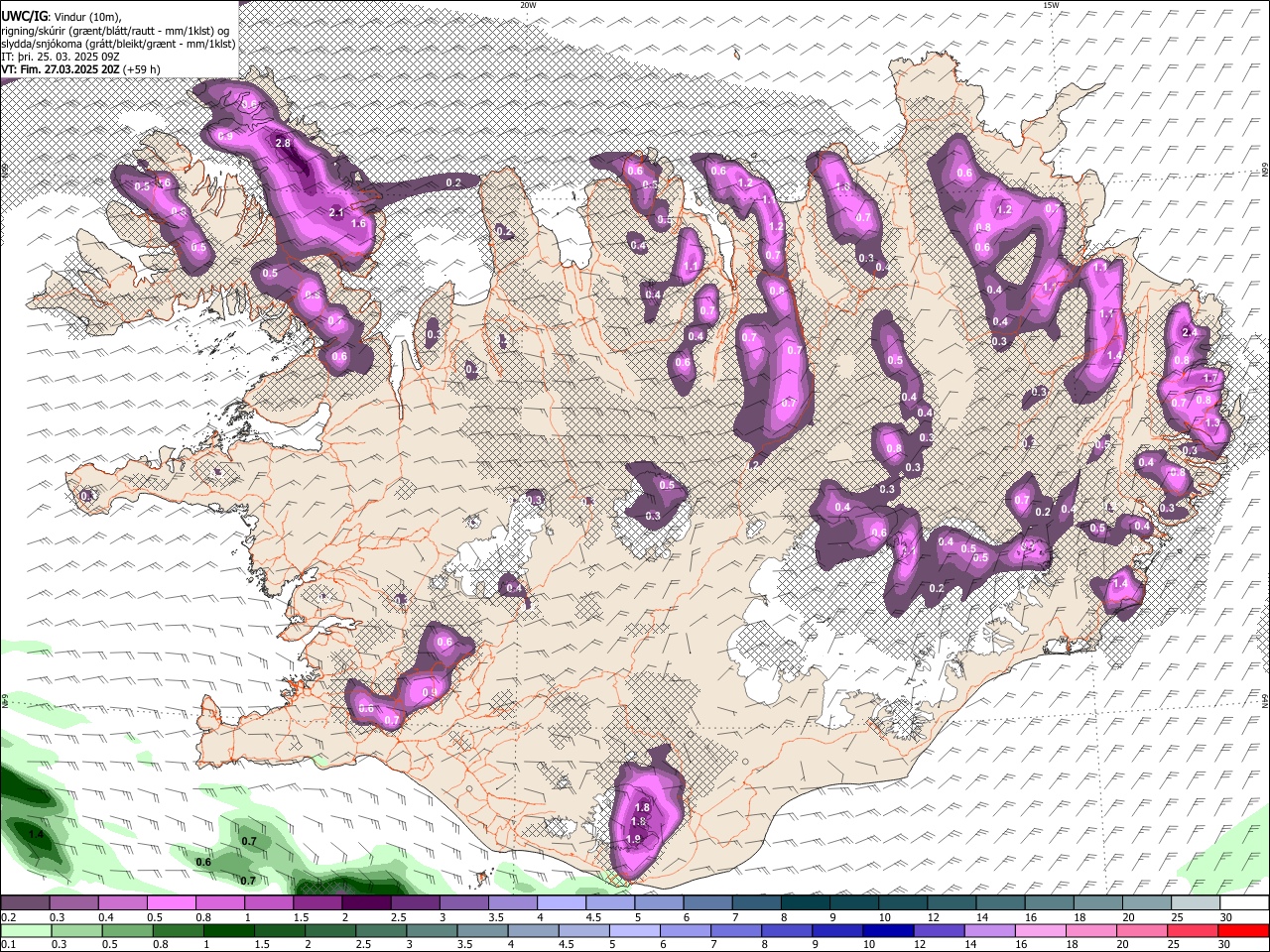Click the light lavender swatch at 4 in top scale
Viewport: 1270px width, 952px height.
click(562, 903)
